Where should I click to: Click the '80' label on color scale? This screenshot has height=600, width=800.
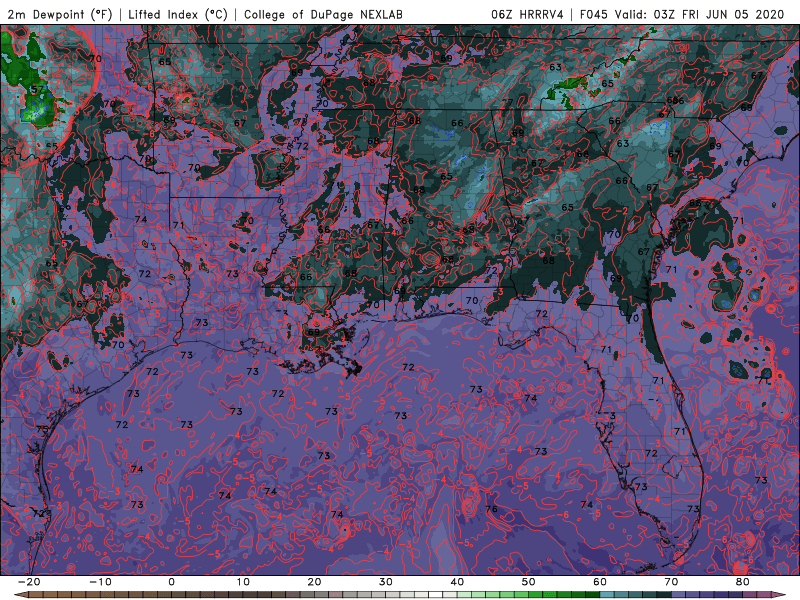click(743, 582)
